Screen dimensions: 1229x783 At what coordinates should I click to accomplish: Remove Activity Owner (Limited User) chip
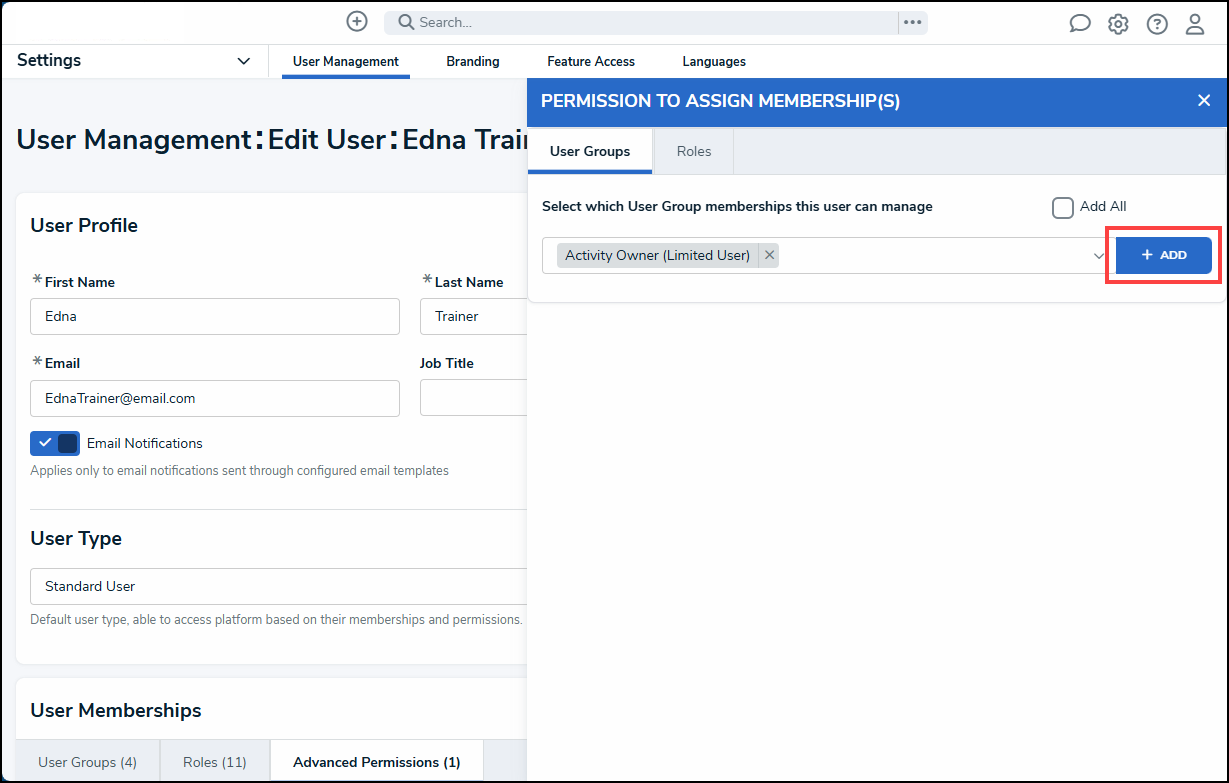769,255
